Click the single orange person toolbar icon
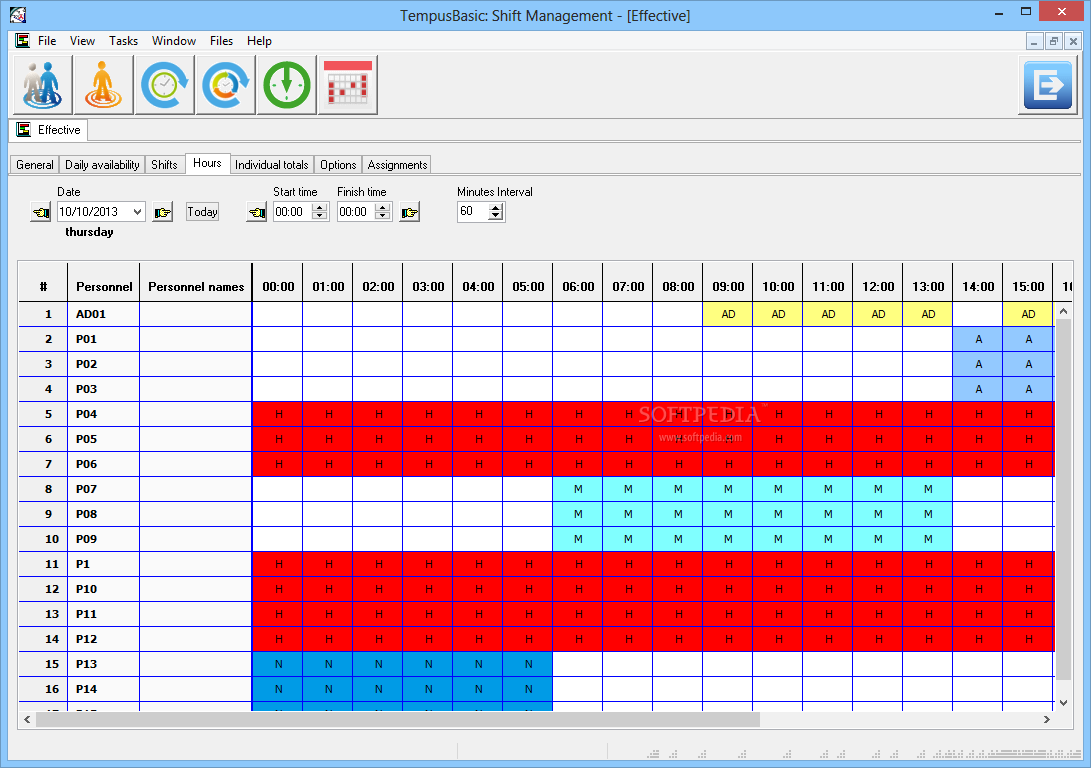 tap(103, 85)
